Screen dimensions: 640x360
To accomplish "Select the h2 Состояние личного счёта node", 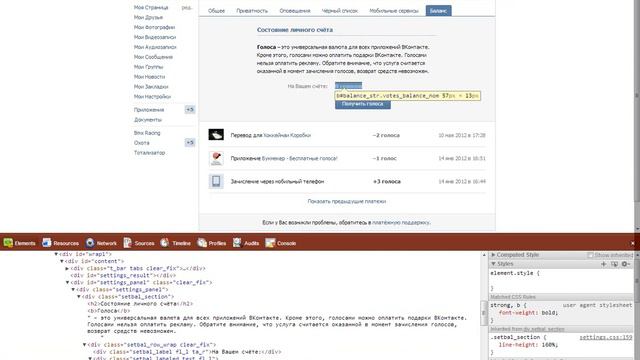I will point(140,304).
